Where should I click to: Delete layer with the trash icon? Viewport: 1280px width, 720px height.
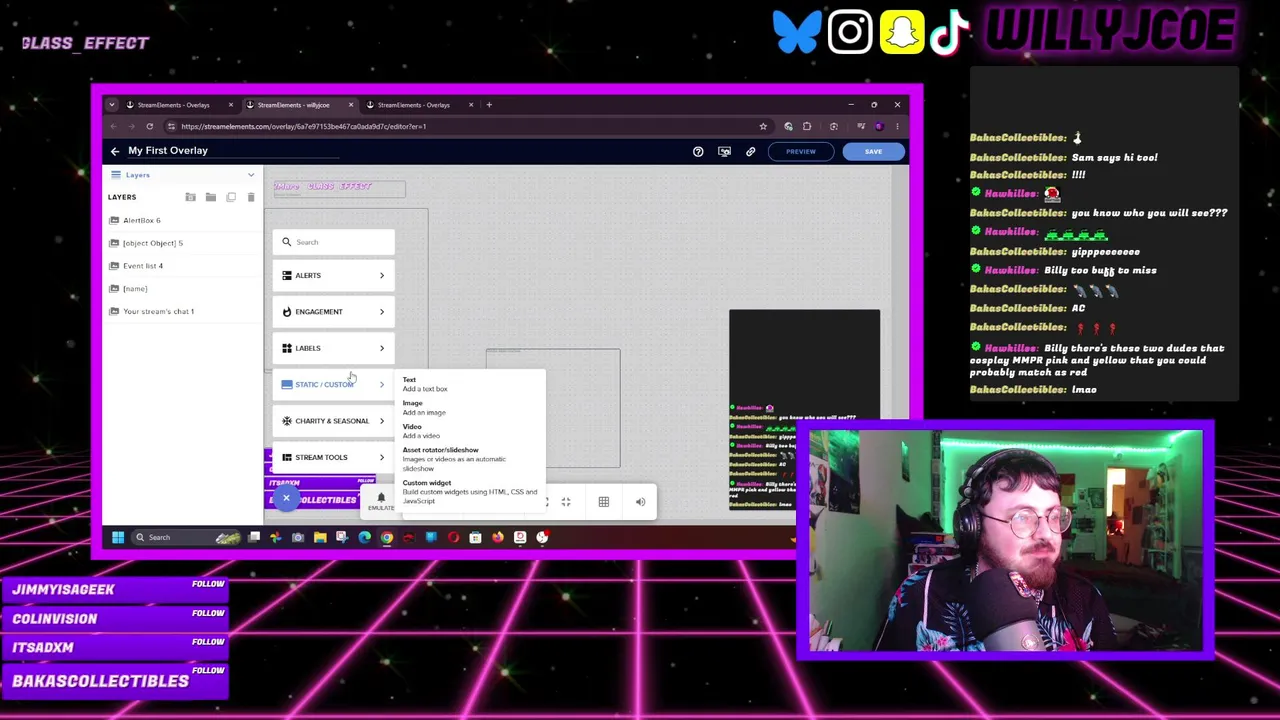[251, 197]
